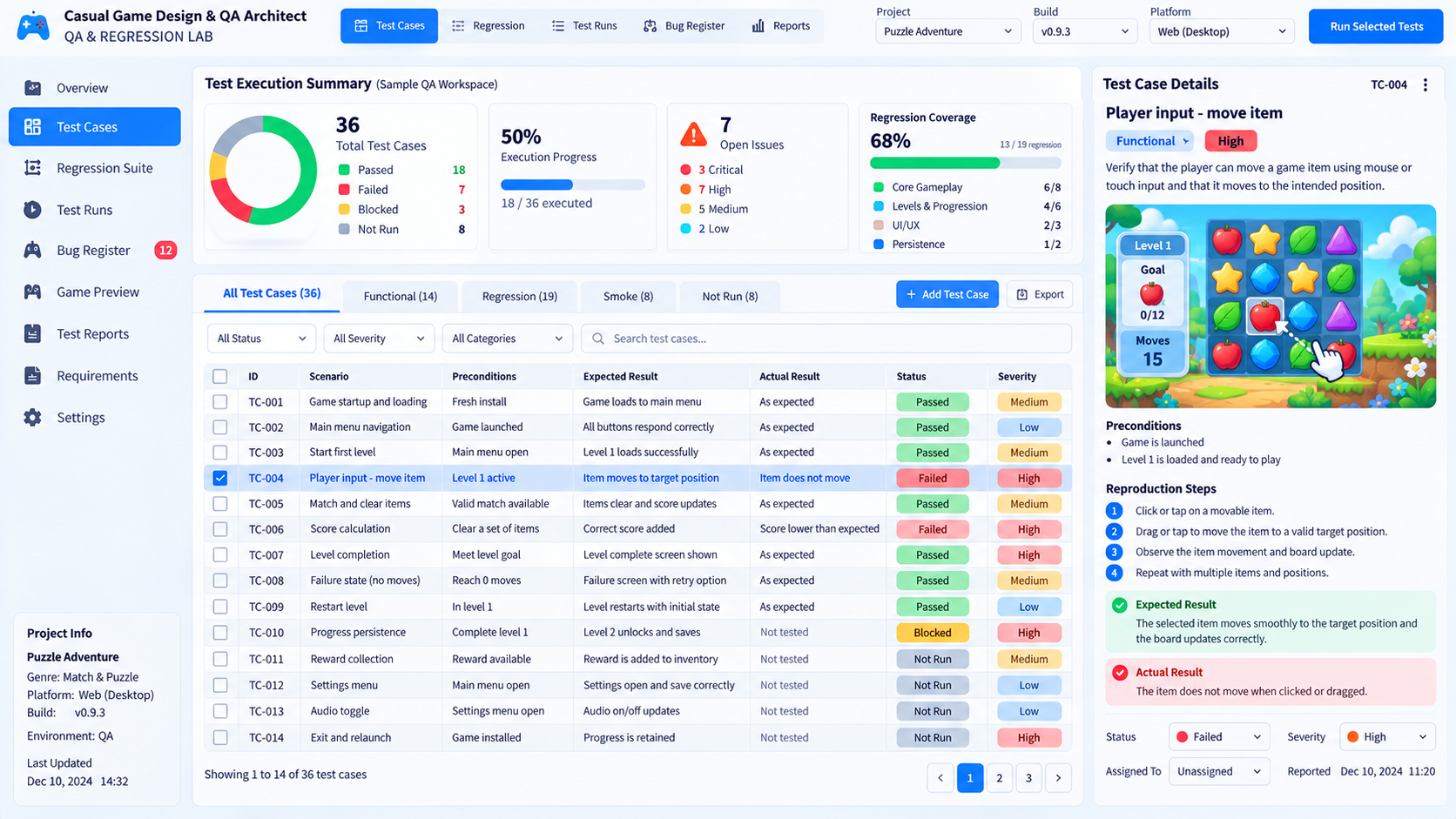Click the puzzle game preview thumbnail
1456x819 pixels.
tap(1271, 306)
